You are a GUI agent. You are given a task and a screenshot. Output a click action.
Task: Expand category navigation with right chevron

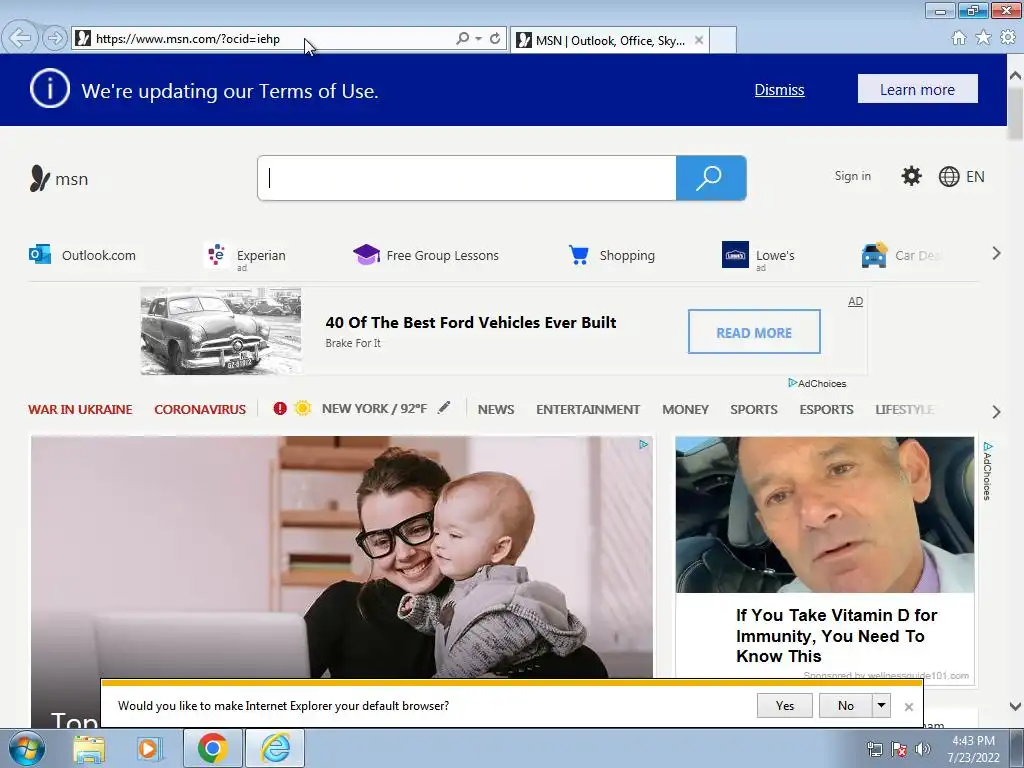click(996, 411)
